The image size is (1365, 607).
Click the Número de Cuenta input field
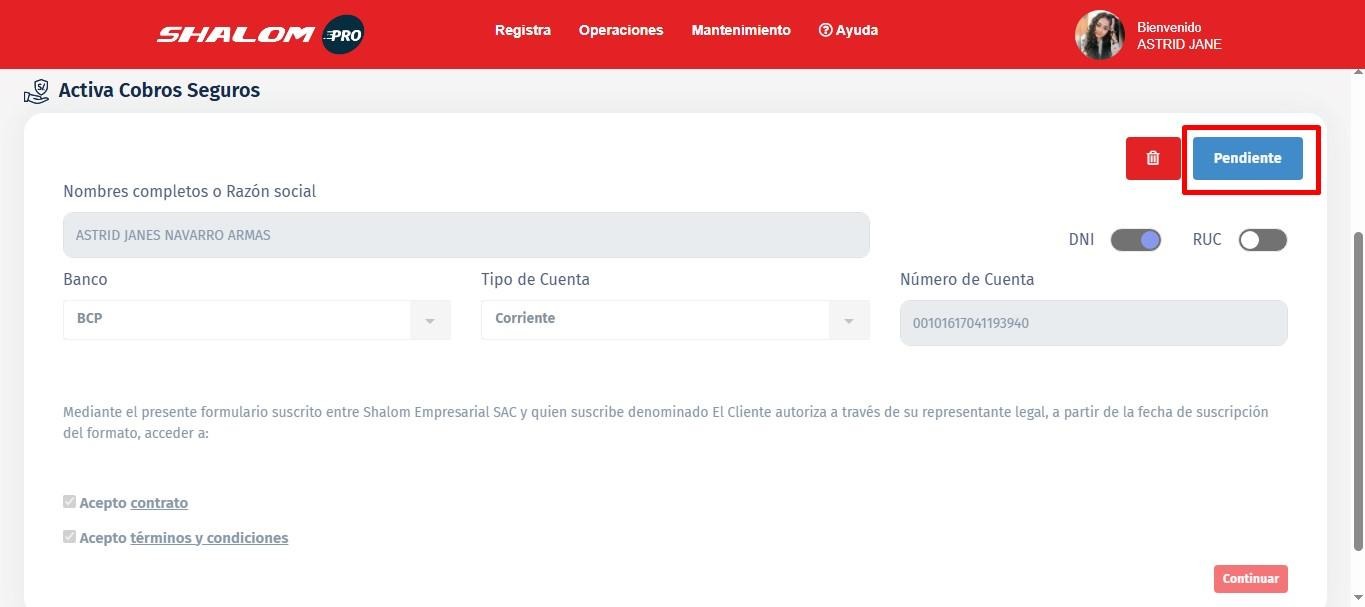click(x=1093, y=323)
